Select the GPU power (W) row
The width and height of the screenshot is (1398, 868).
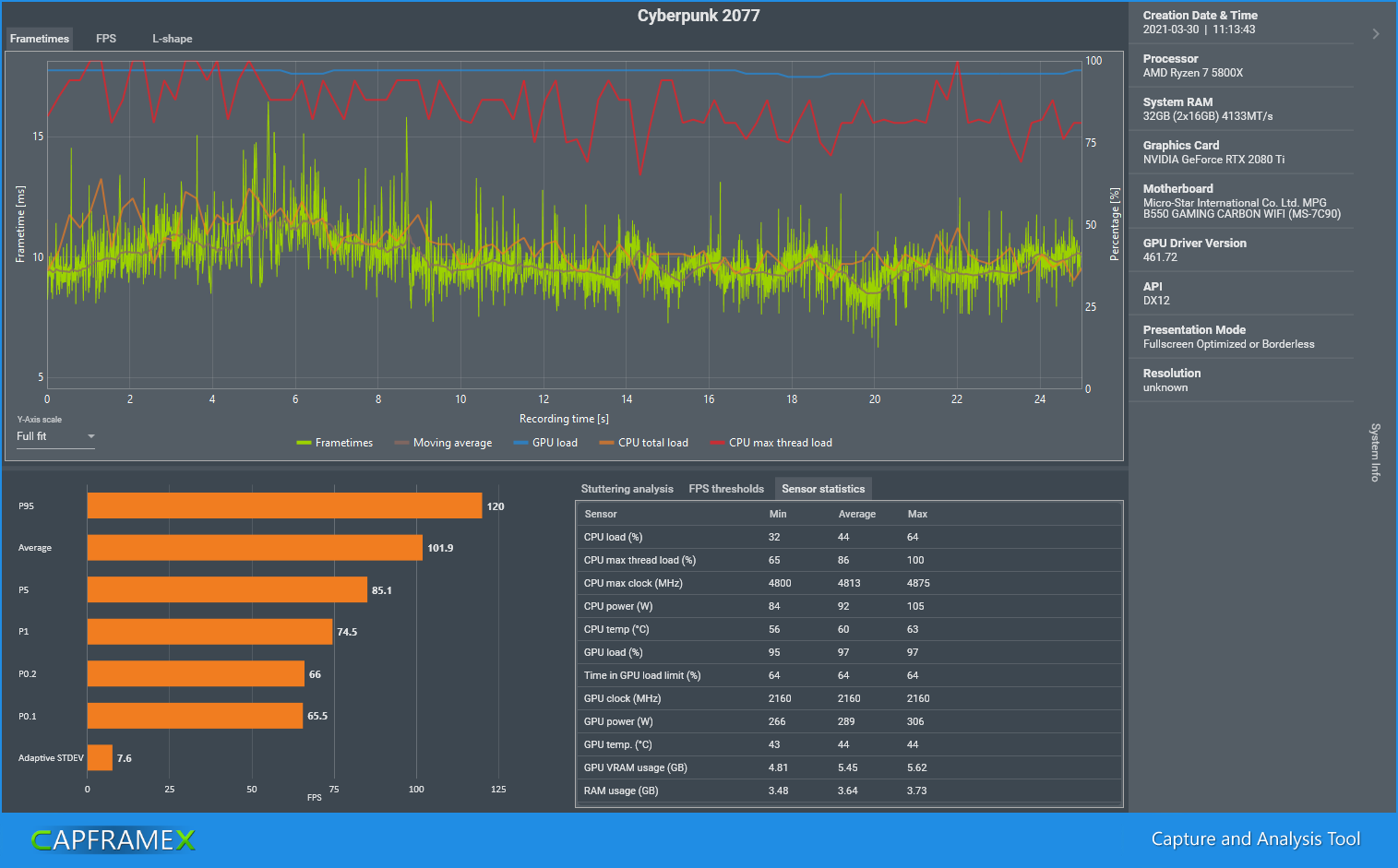point(849,721)
